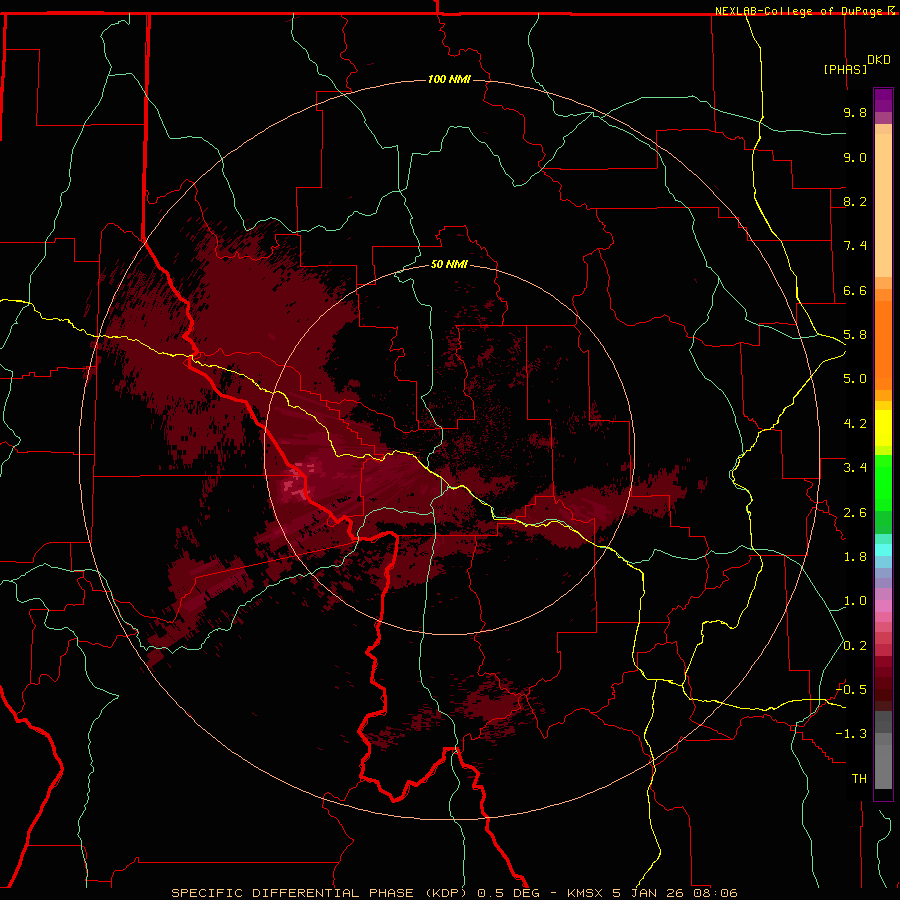This screenshot has width=900, height=900.
Task: Click the 9.8 color scale value
Action: tap(855, 112)
